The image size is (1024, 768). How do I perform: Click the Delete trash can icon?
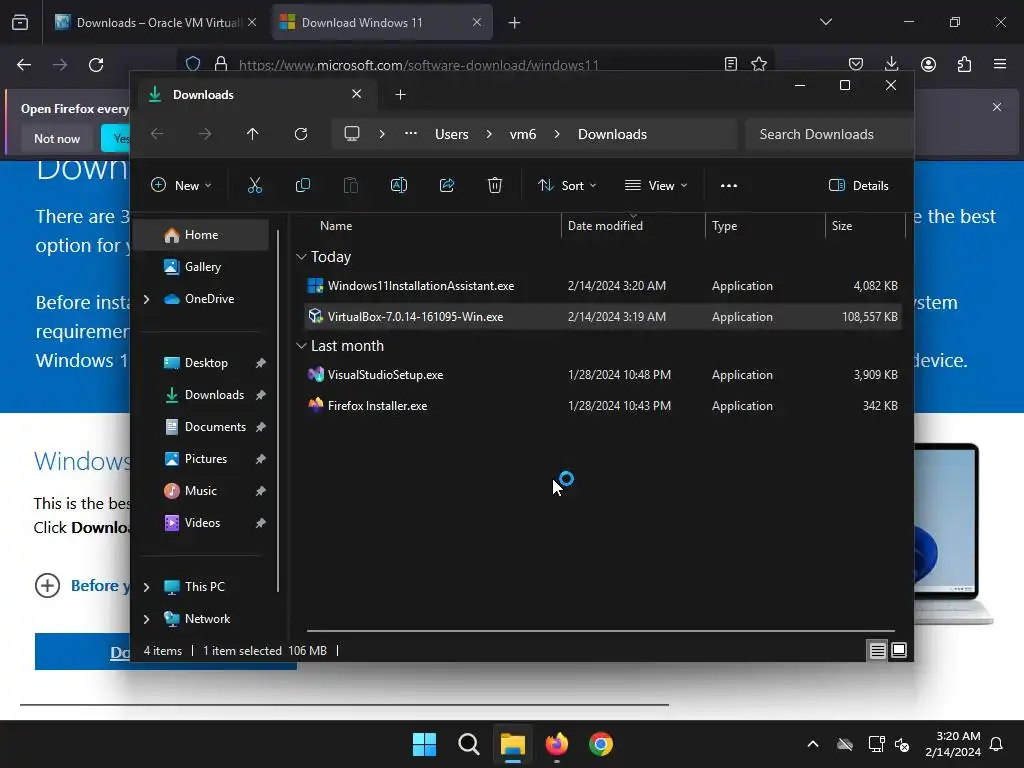pos(495,185)
